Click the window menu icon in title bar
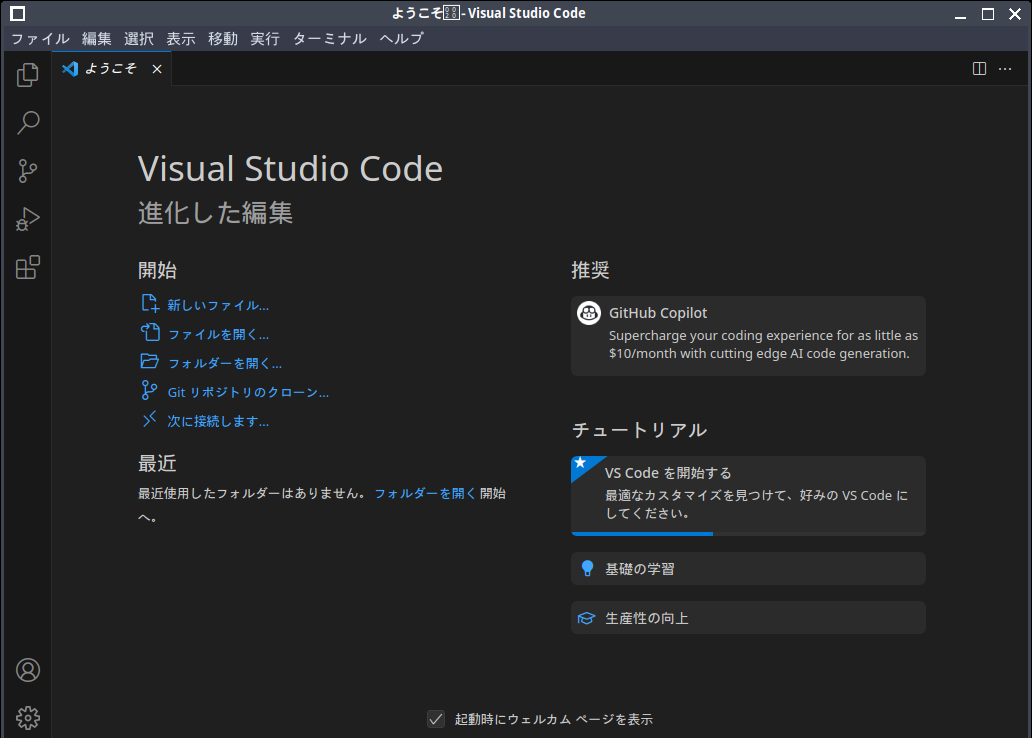This screenshot has width=1032, height=738. (x=18, y=13)
